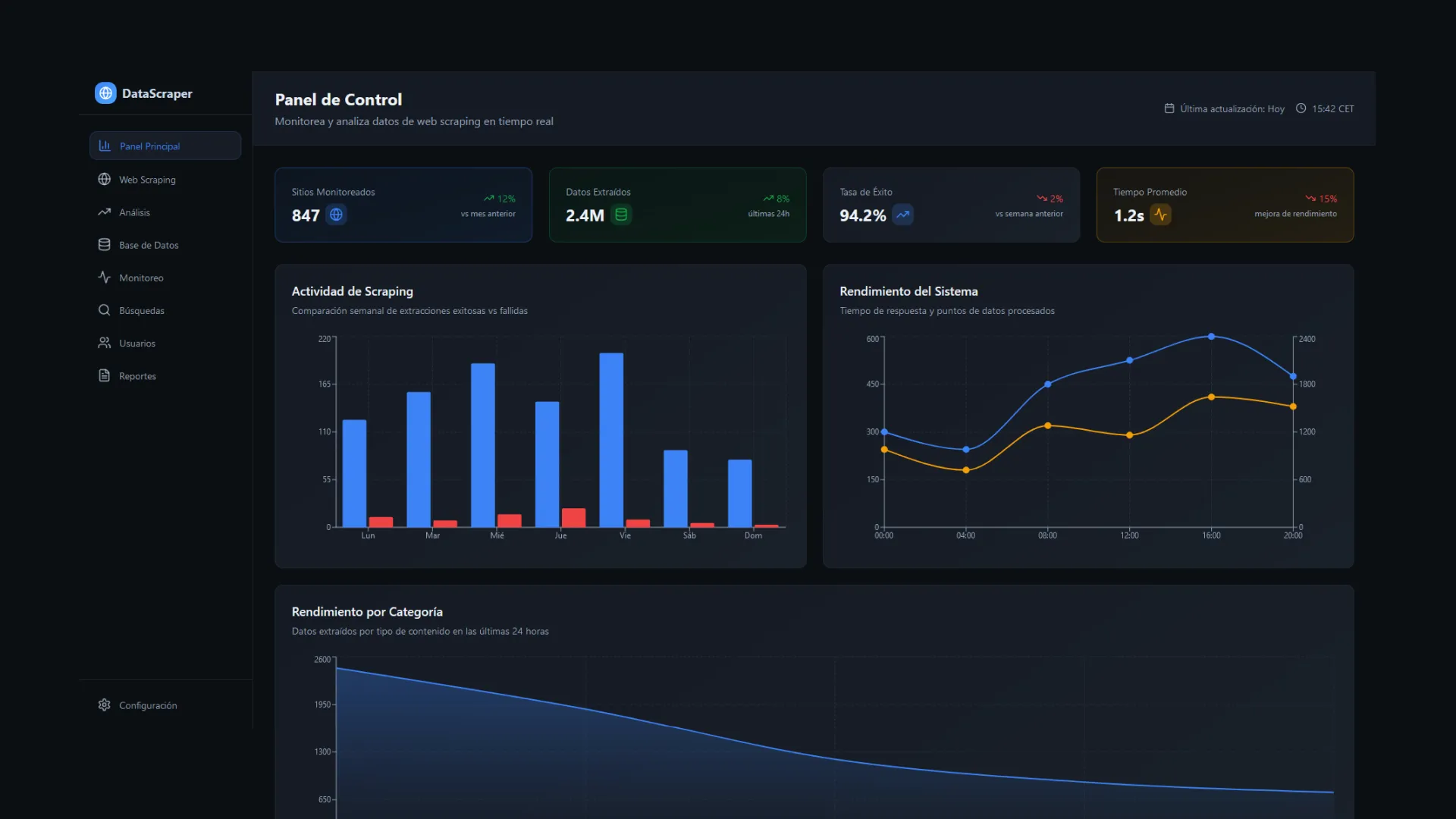Screen dimensions: 1456x819
Task: Click the Búsquedas magnifier icon
Action: tap(105, 310)
